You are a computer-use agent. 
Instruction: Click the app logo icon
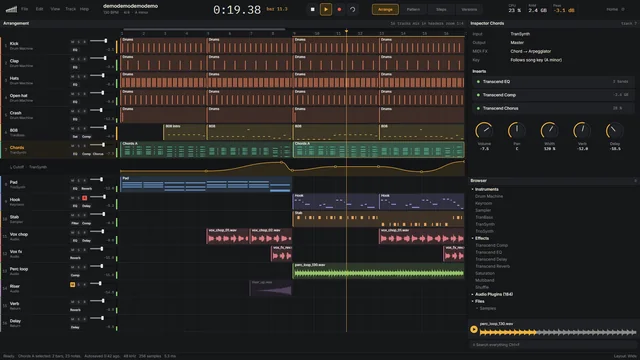pyautogui.click(x=11, y=9)
